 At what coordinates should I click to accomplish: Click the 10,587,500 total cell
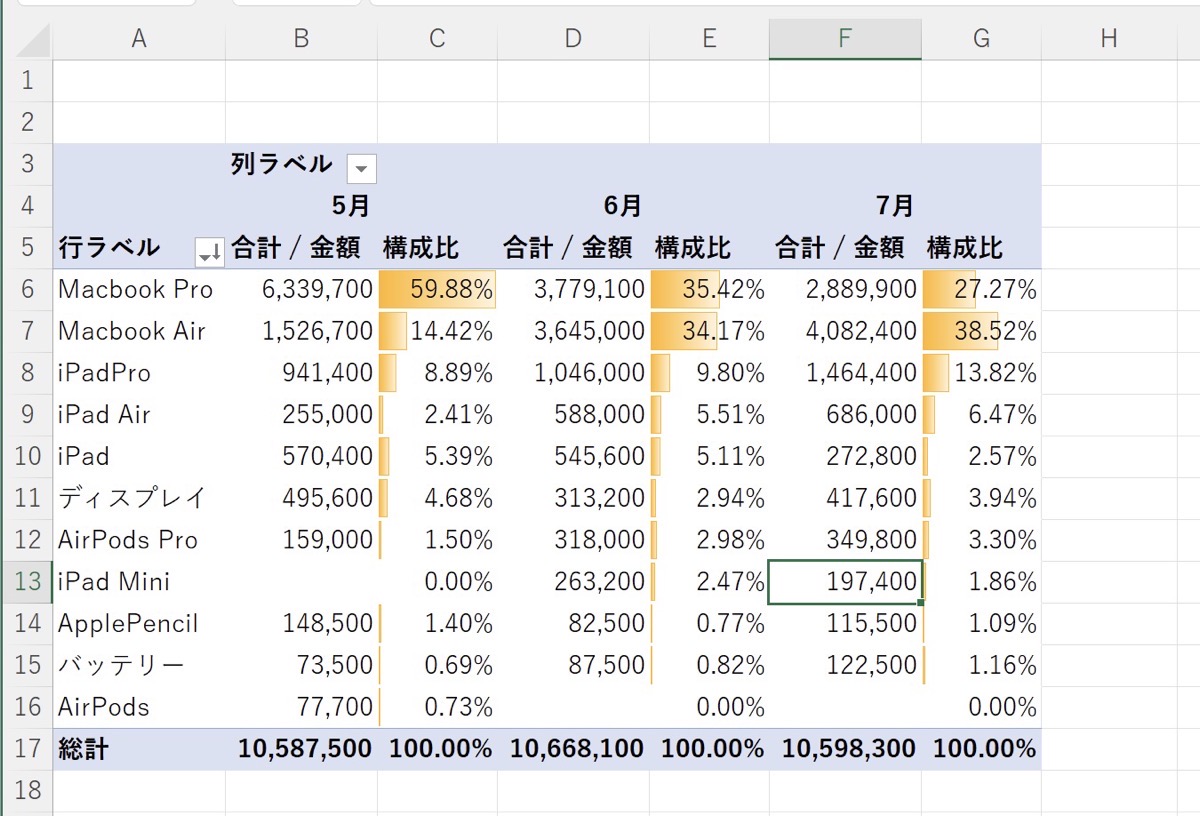(x=301, y=749)
